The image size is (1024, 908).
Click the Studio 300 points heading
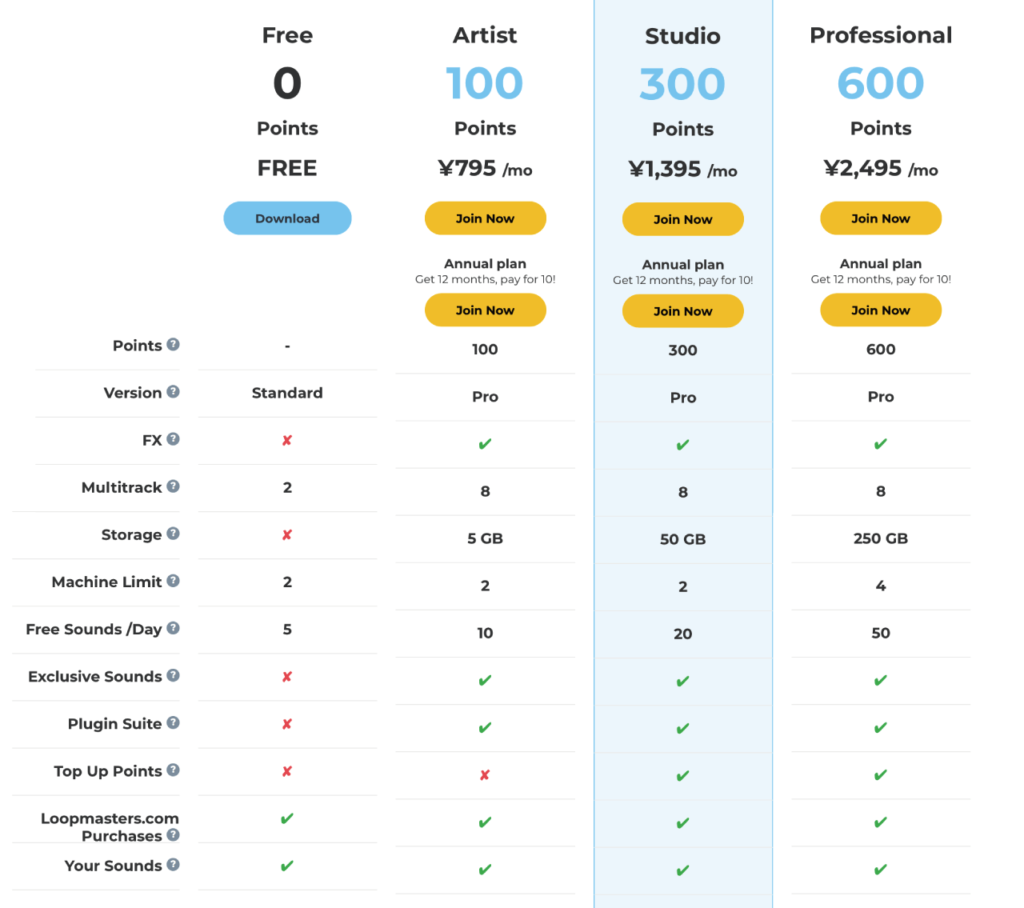coord(683,84)
